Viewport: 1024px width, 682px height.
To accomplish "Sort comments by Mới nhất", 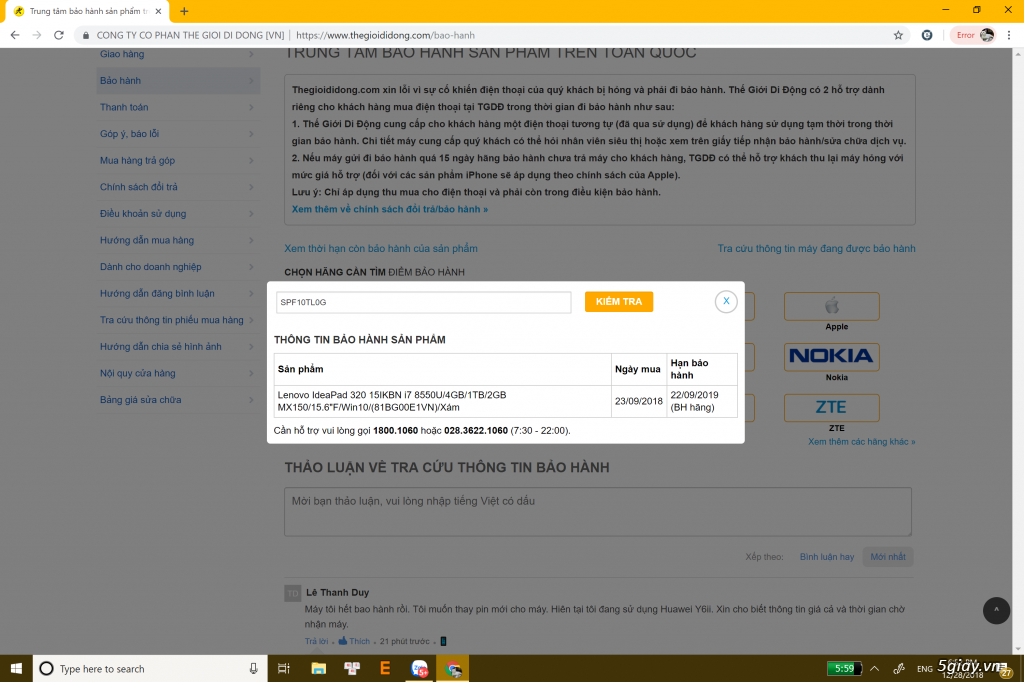I will [x=888, y=557].
